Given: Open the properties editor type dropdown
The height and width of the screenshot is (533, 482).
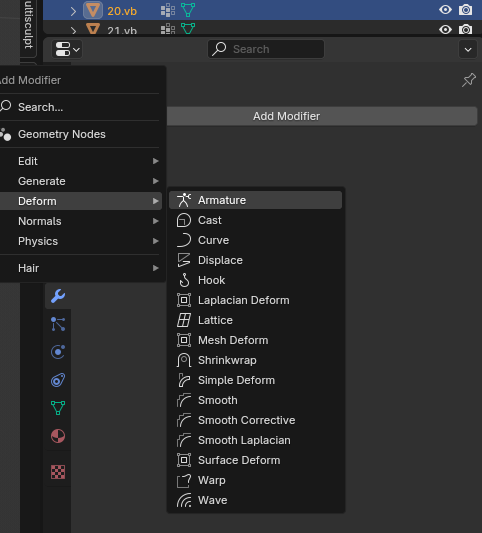Looking at the screenshot, I should coord(67,49).
